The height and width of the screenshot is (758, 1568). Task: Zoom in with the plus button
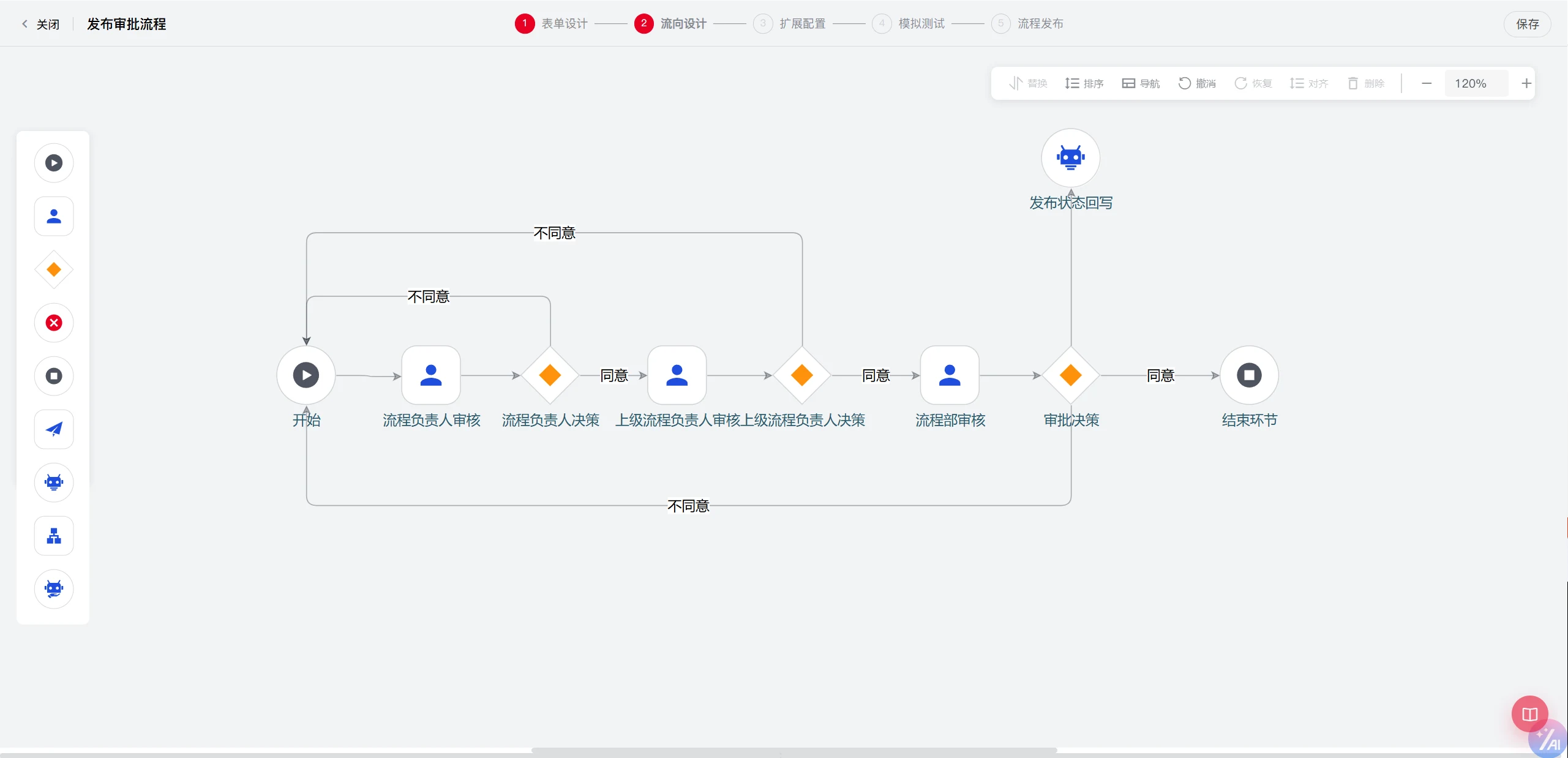coord(1526,83)
